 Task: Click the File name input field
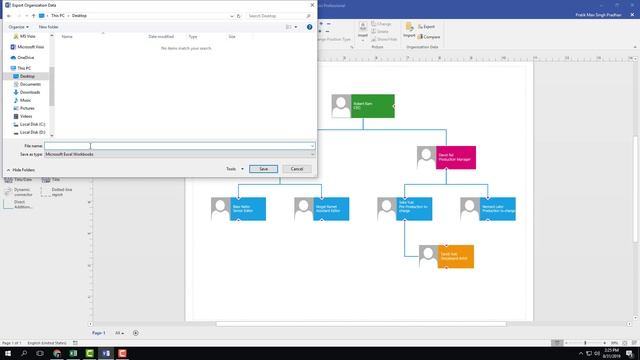(x=179, y=146)
